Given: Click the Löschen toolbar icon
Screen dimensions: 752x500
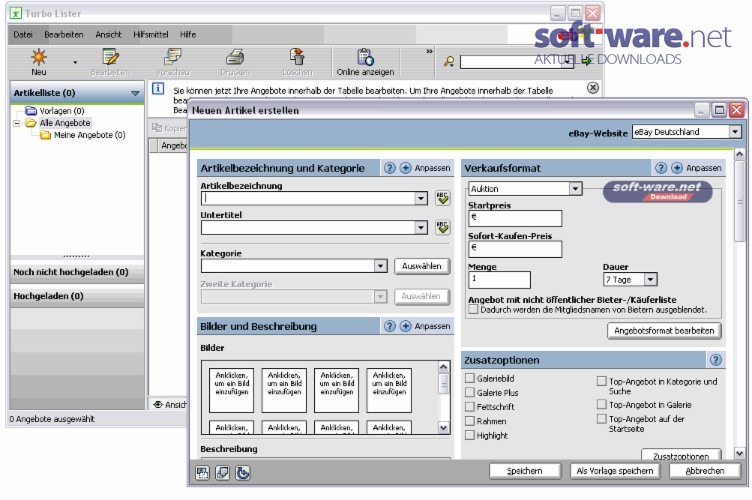Looking at the screenshot, I should pos(297,57).
